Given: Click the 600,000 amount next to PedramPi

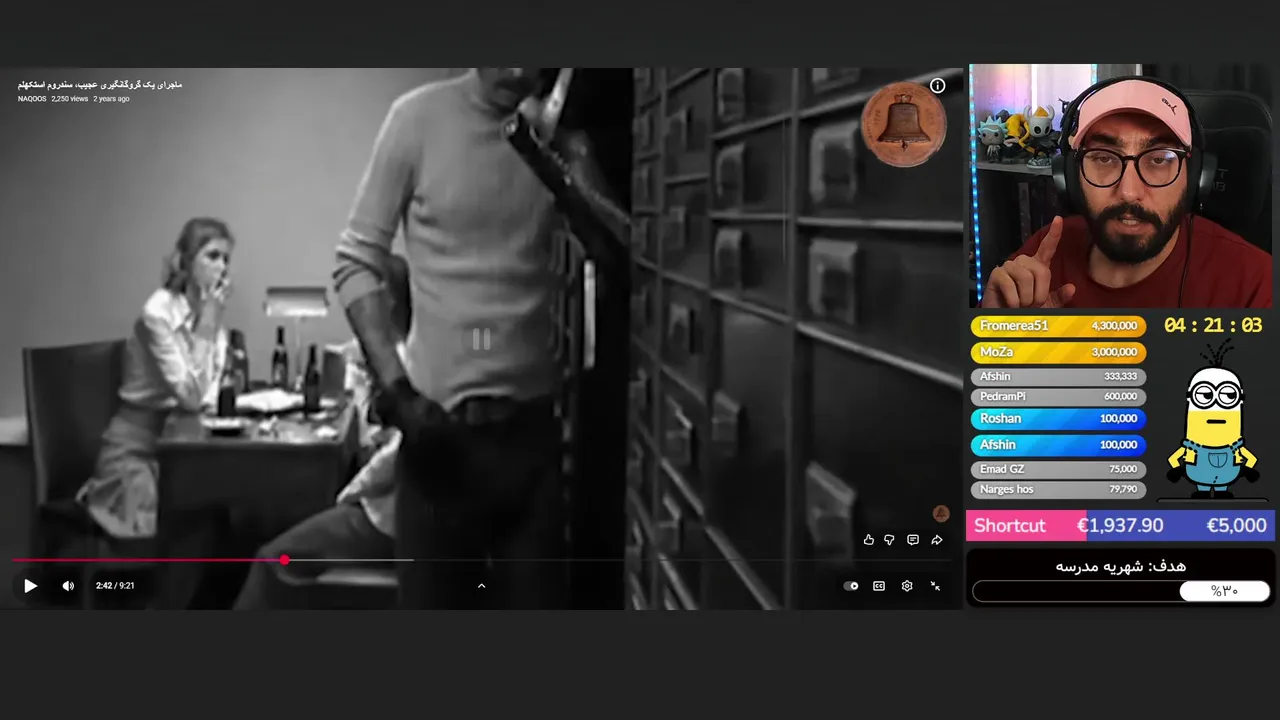Looking at the screenshot, I should pyautogui.click(x=1120, y=397).
